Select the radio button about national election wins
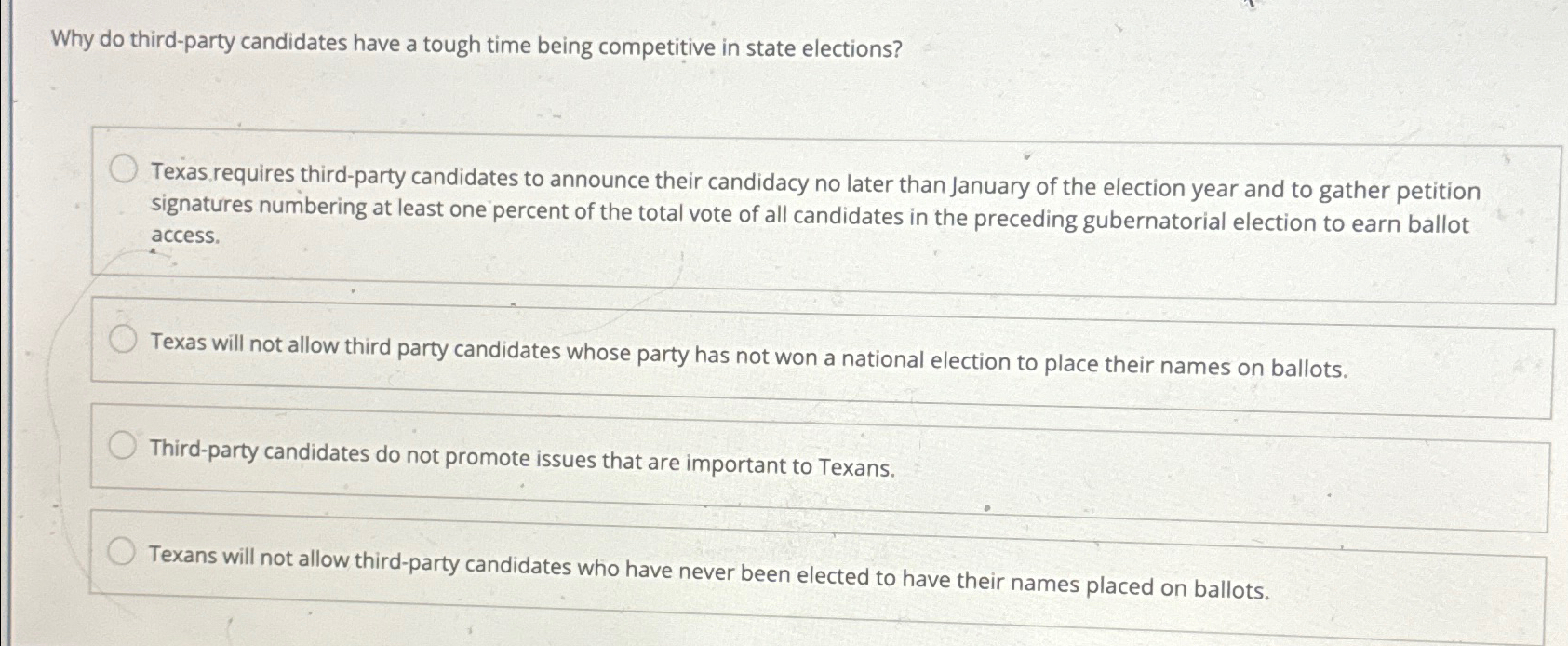This screenshot has width=1568, height=646. 124,338
